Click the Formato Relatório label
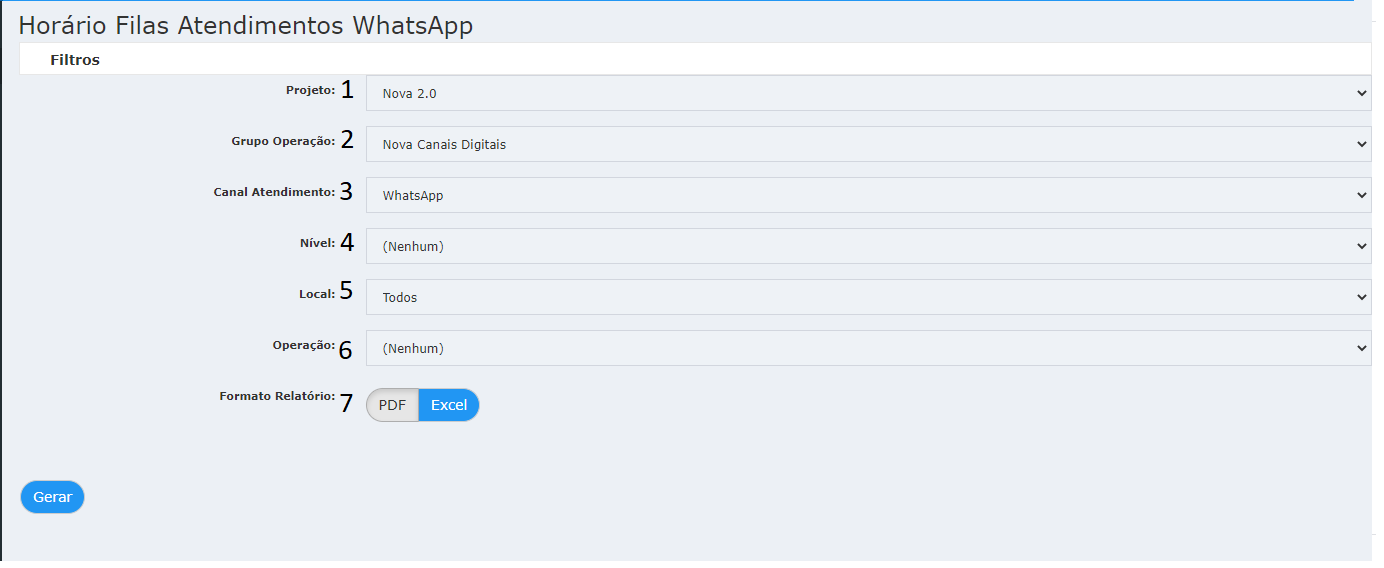Screen dimensions: 1384x568 [277, 396]
